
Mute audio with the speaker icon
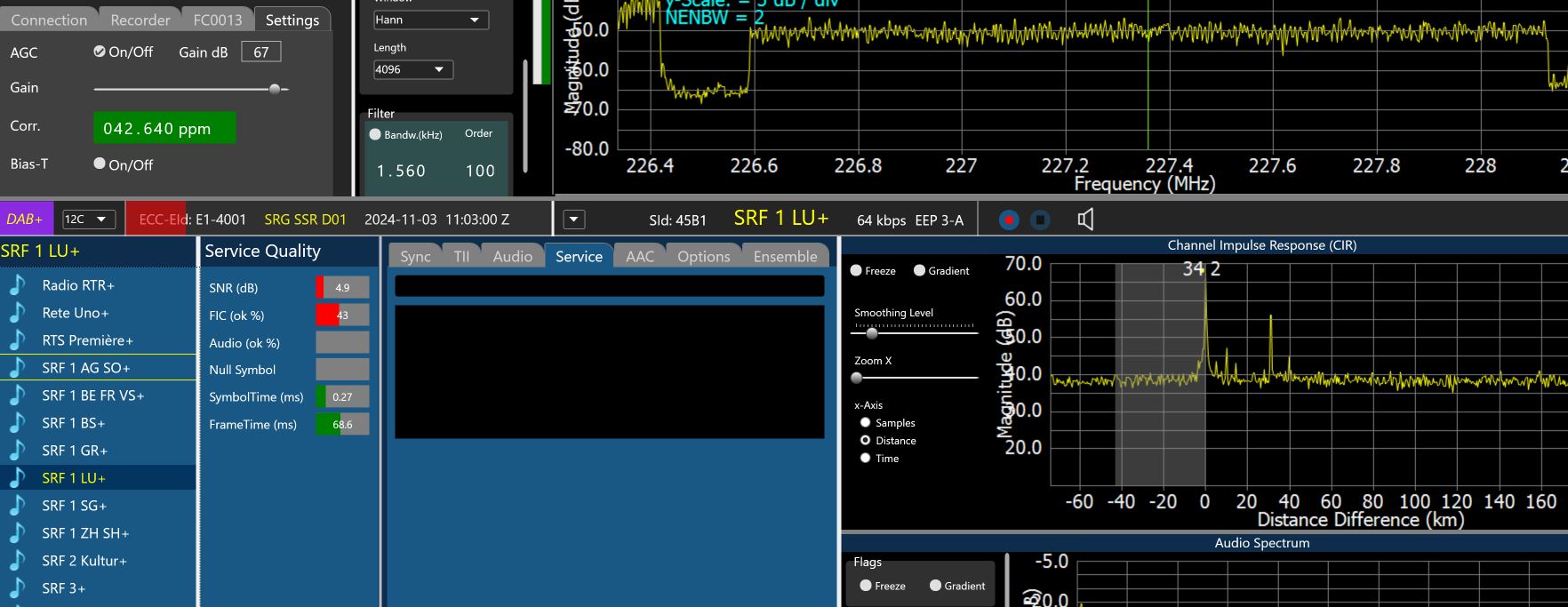(x=1085, y=220)
